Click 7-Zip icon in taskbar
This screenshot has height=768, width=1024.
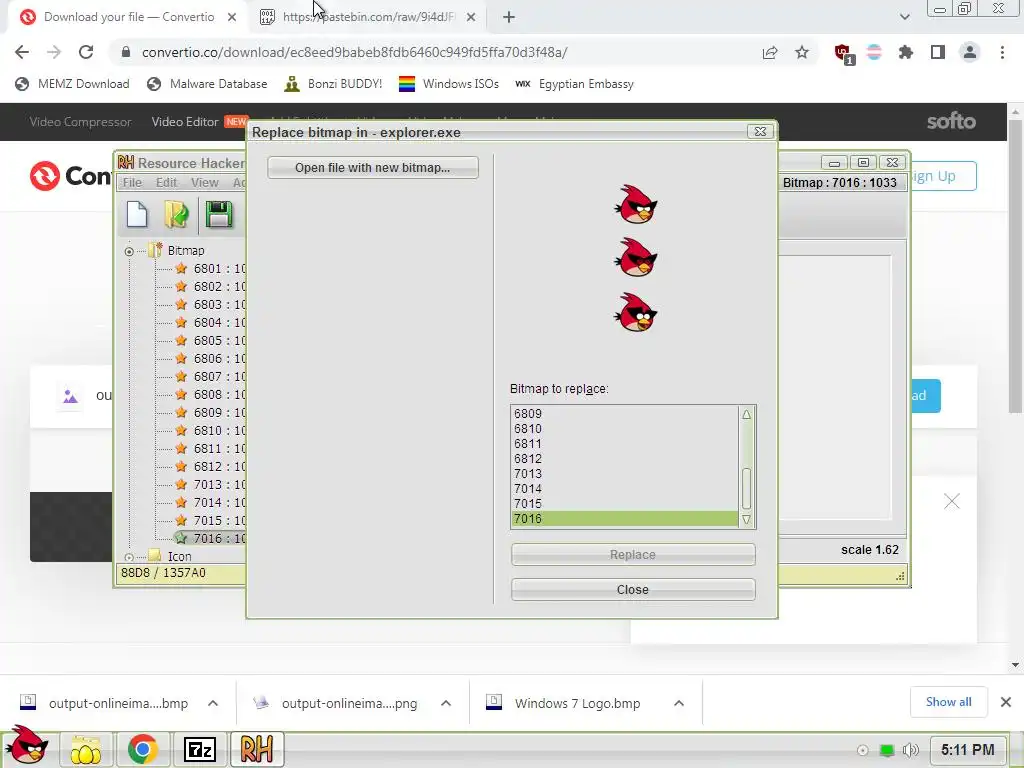[x=200, y=750]
